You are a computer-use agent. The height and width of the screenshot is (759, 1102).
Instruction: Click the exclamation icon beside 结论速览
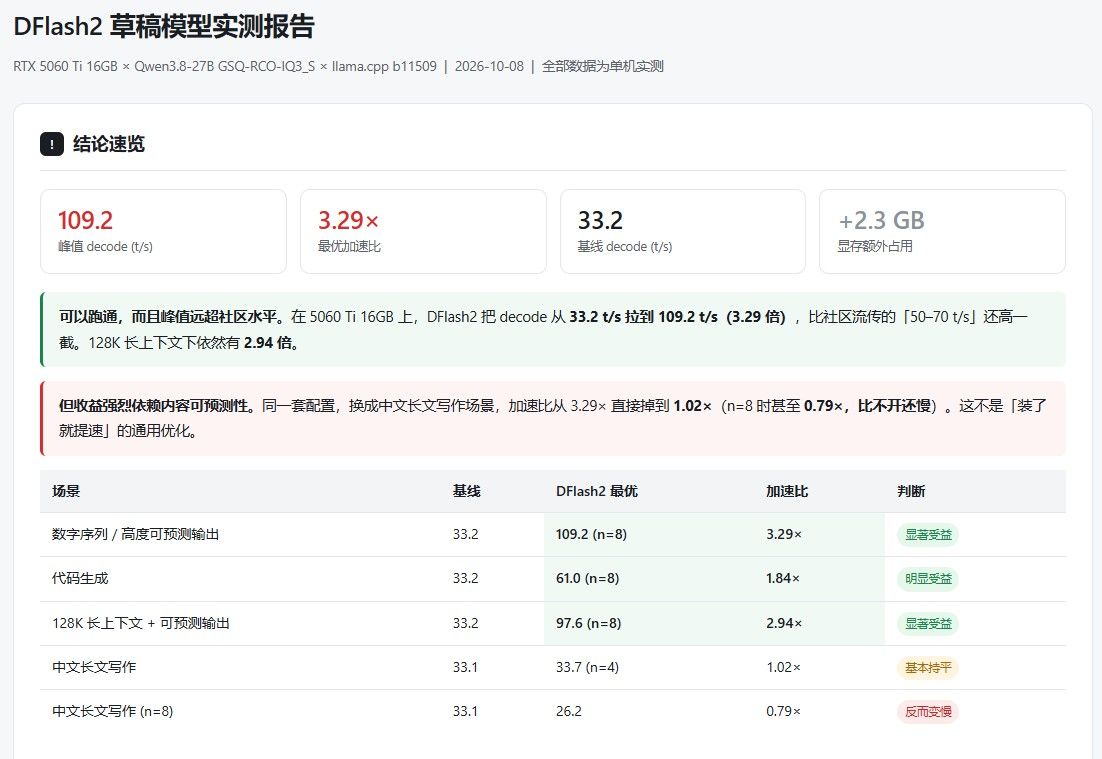pos(52,144)
